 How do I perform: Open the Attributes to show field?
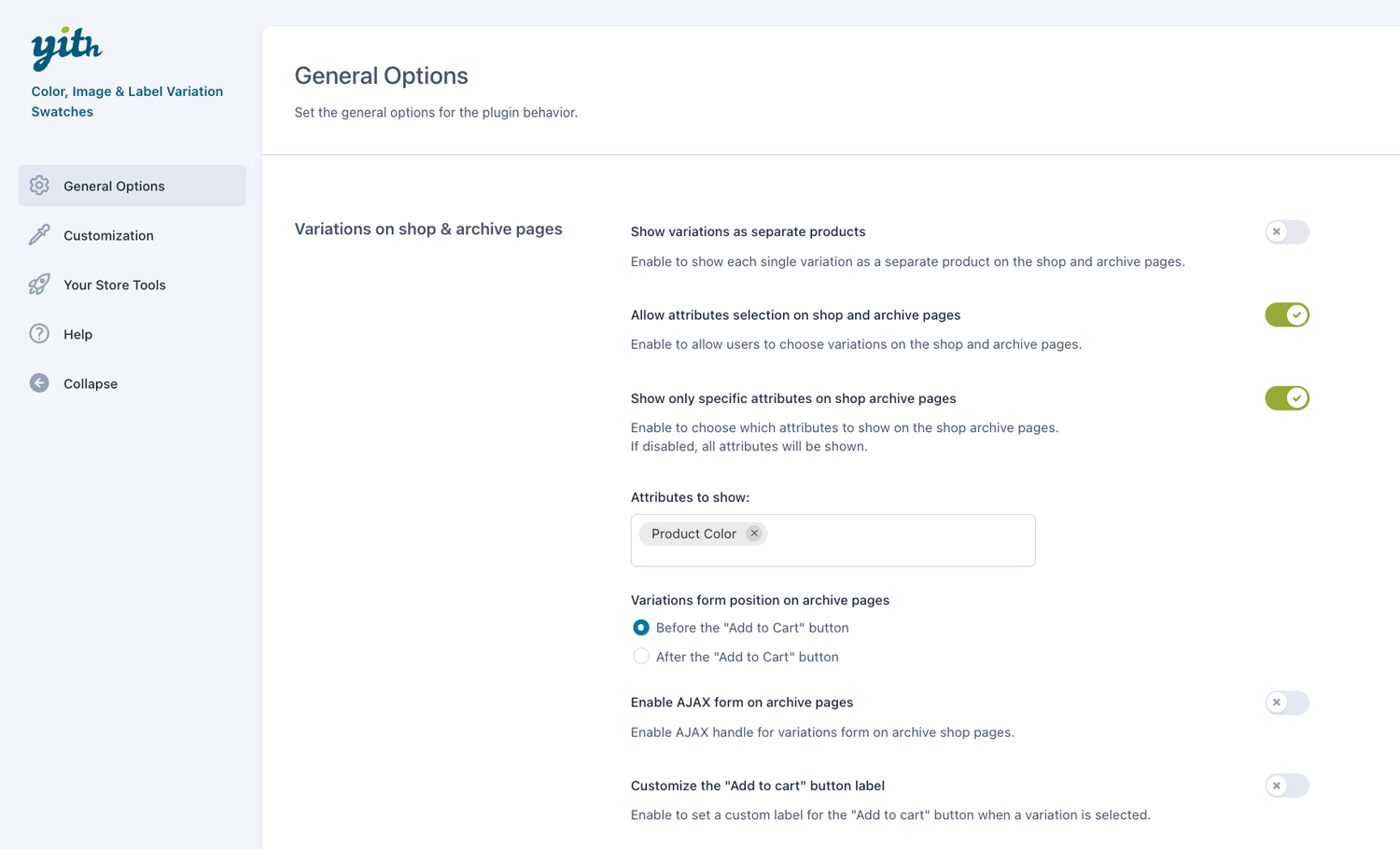point(896,540)
